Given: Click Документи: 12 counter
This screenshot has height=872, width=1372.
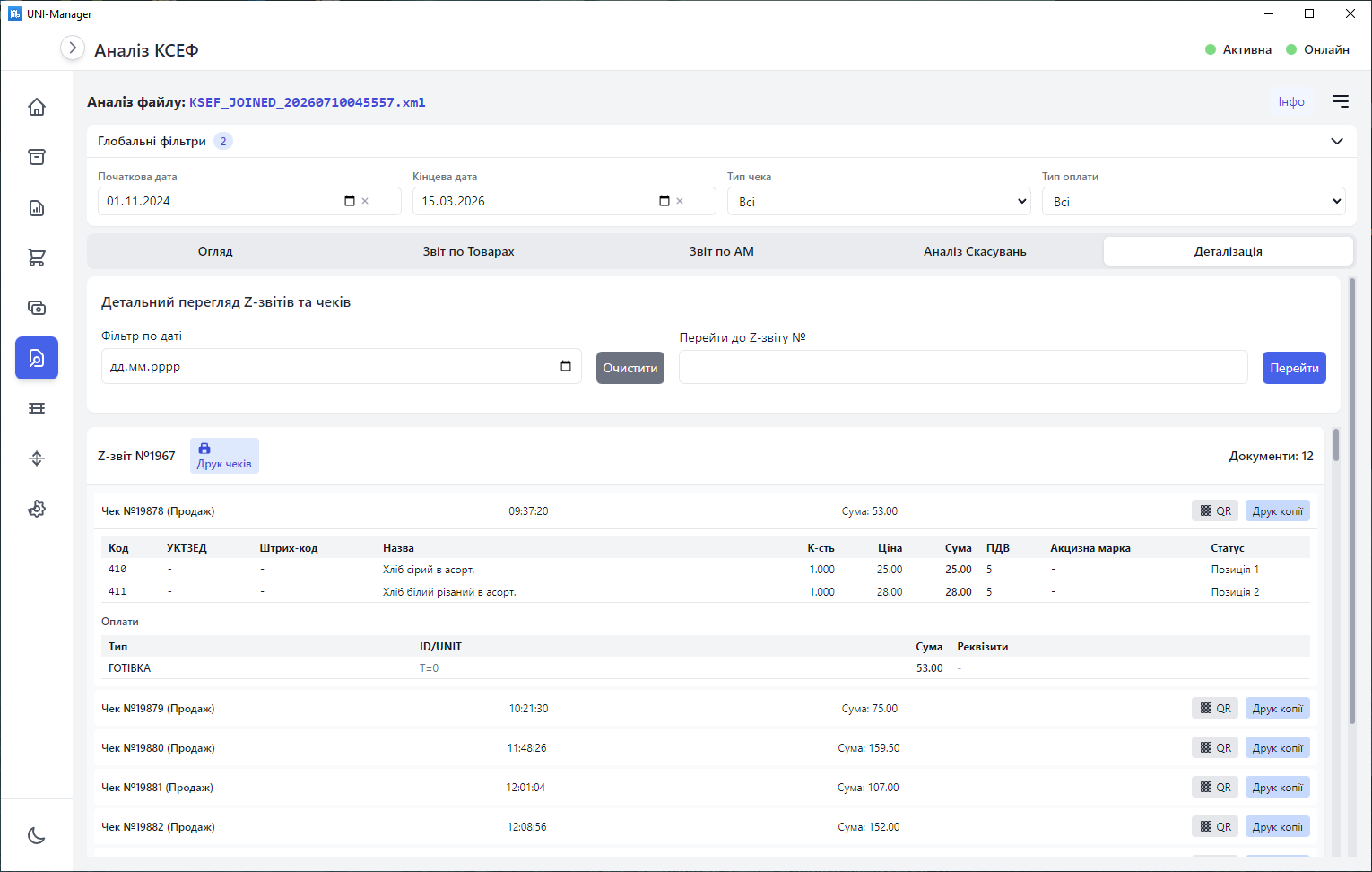Looking at the screenshot, I should 1271,456.
